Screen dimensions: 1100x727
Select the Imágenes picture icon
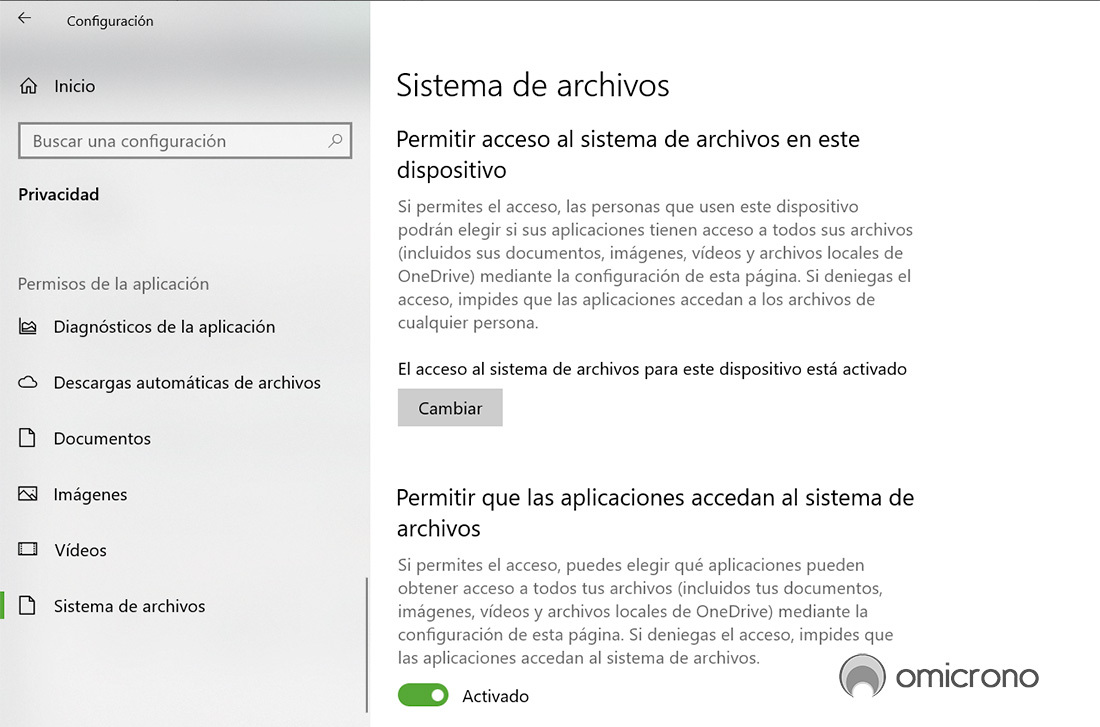(28, 494)
